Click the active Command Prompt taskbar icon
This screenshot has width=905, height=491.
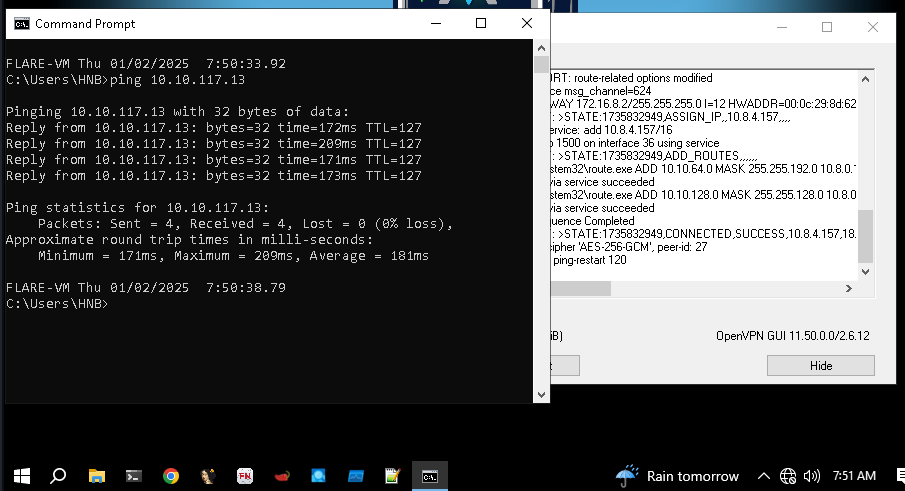[429, 476]
